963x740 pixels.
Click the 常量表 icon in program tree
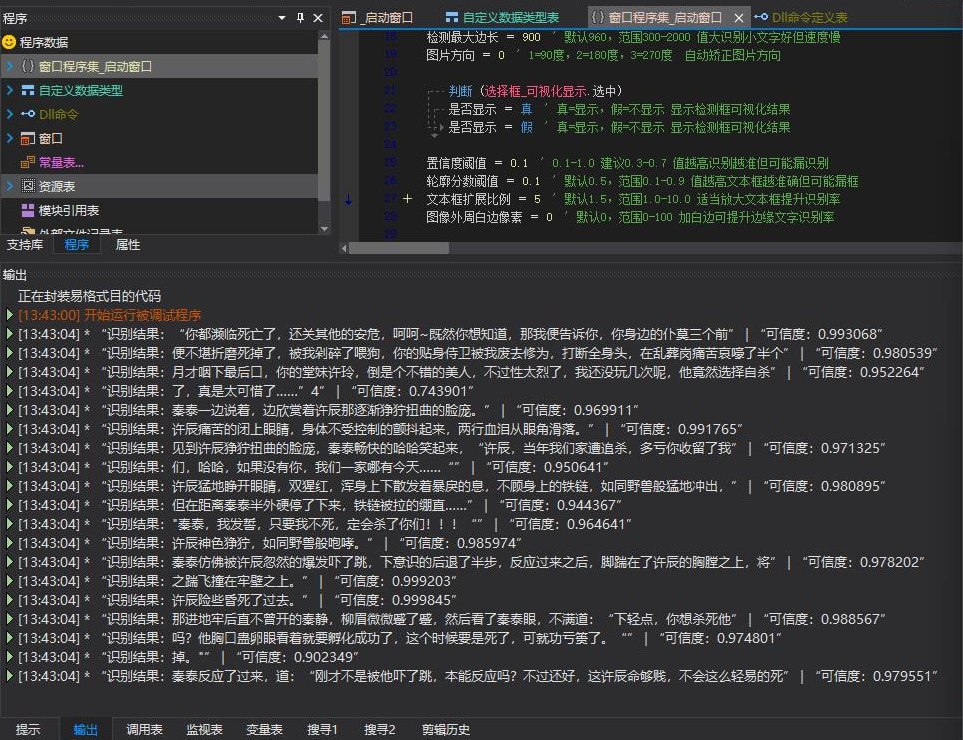point(27,162)
